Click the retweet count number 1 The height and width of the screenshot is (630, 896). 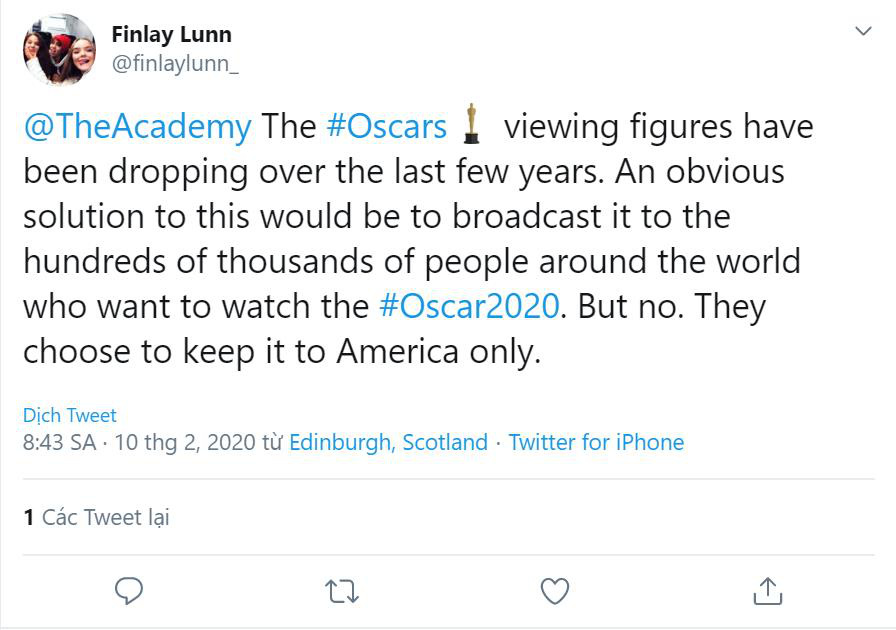coord(29,518)
